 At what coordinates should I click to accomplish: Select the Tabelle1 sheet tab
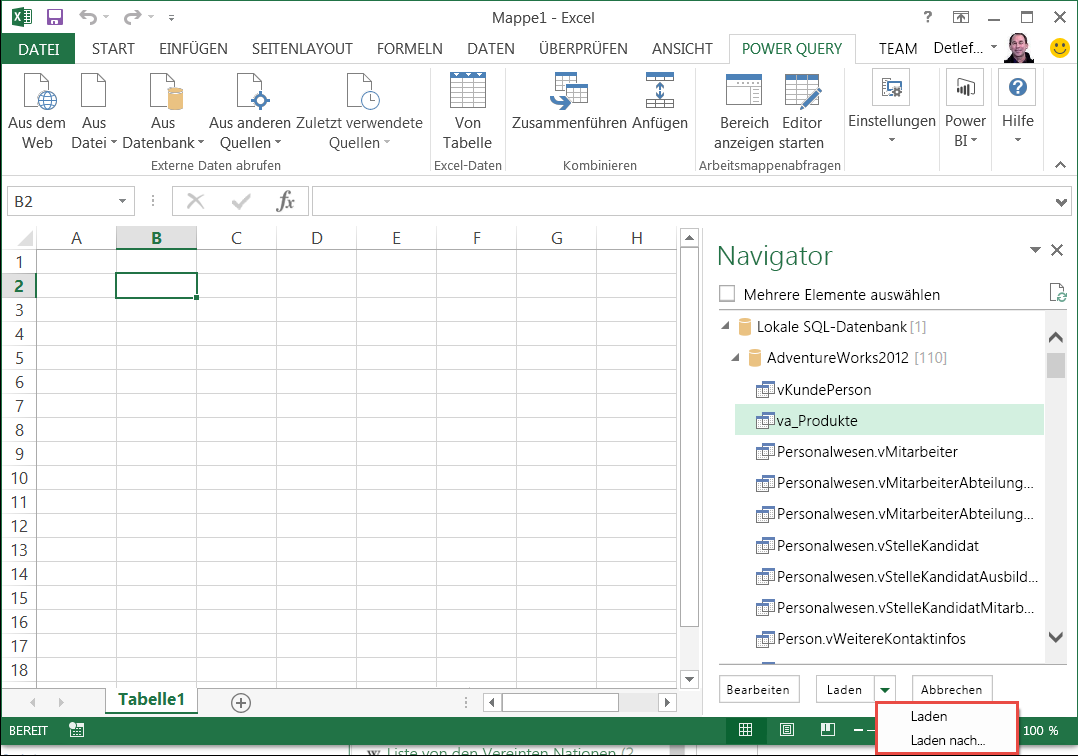tap(151, 700)
